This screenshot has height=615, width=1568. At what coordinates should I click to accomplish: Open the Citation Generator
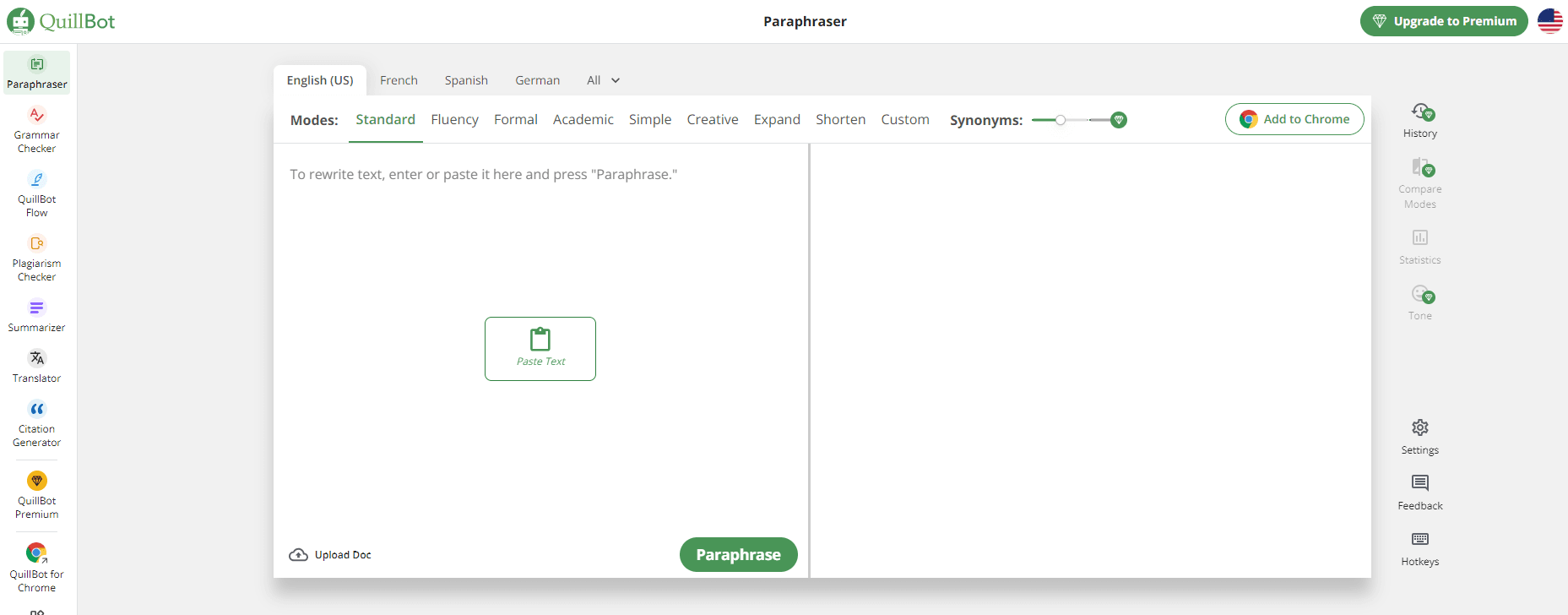coord(36,423)
